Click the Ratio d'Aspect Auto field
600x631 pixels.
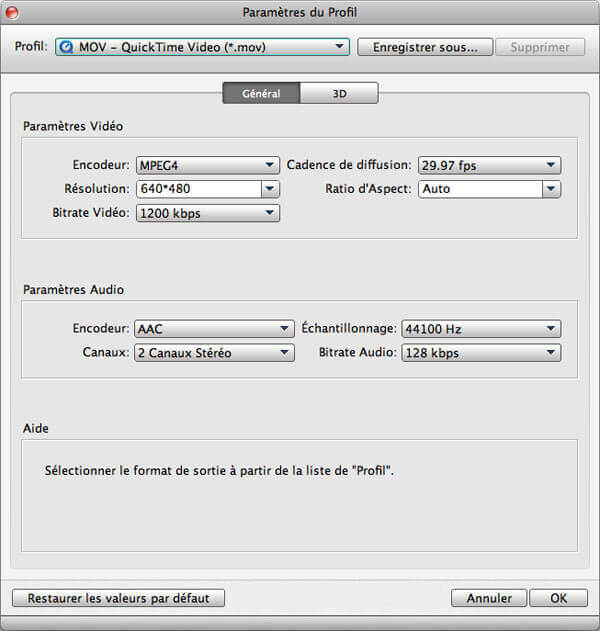(480, 189)
